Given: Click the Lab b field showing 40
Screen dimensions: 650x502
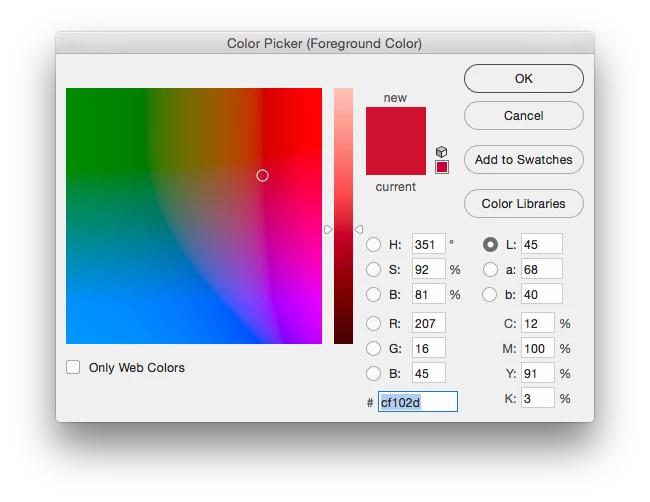Looking at the screenshot, I should pos(542,294).
